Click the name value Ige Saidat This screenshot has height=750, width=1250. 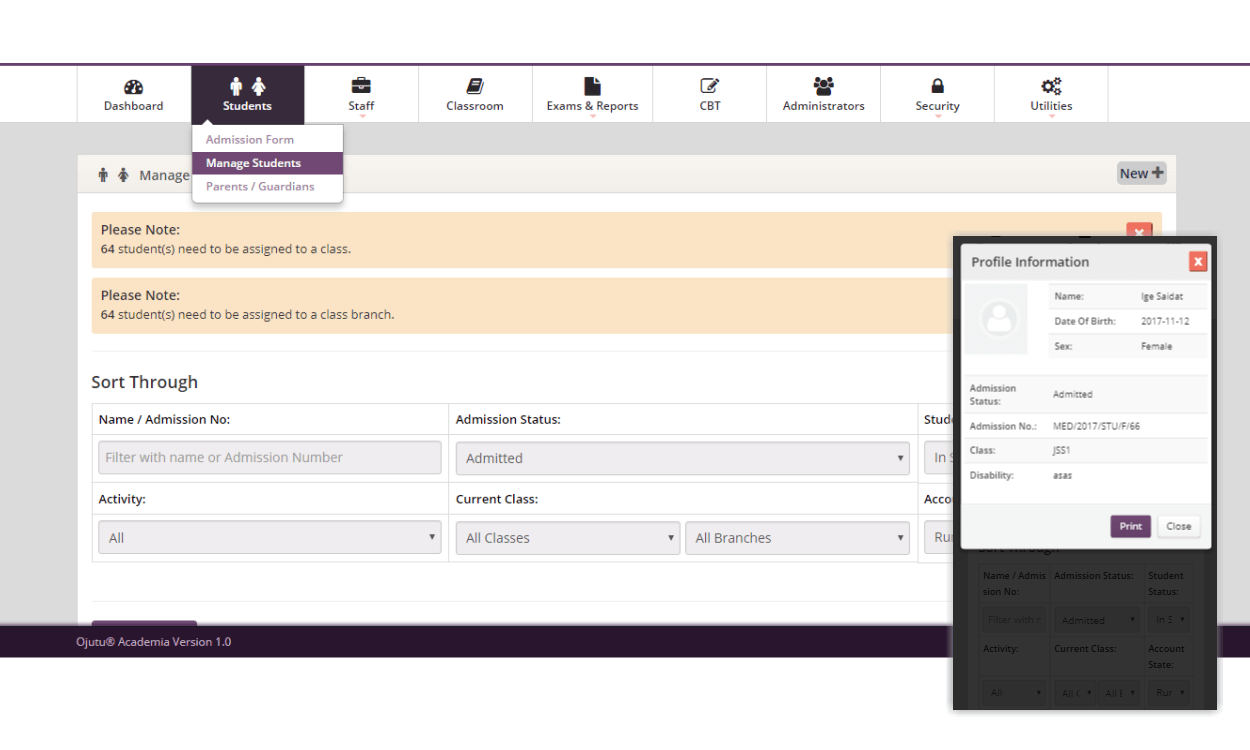pos(1162,297)
